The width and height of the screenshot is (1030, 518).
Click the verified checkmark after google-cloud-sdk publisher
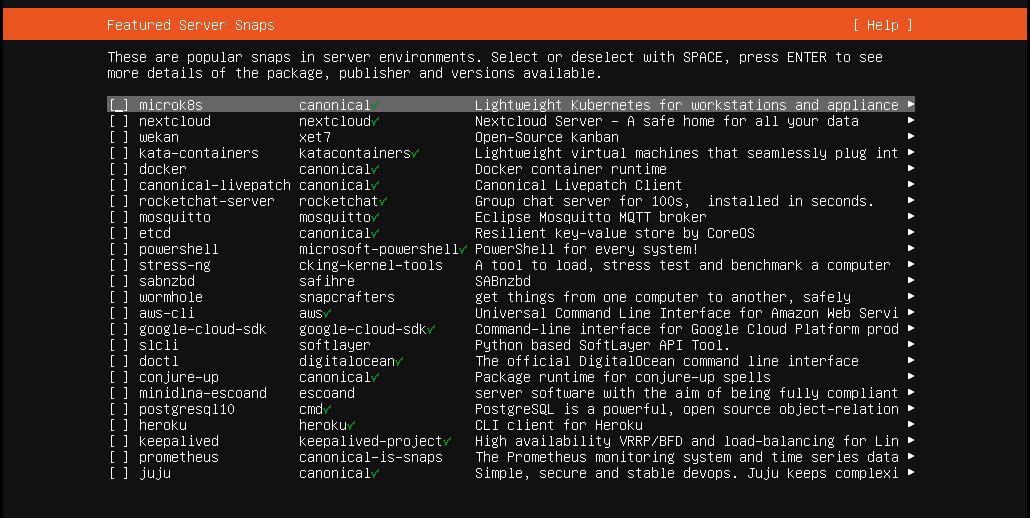pos(431,329)
